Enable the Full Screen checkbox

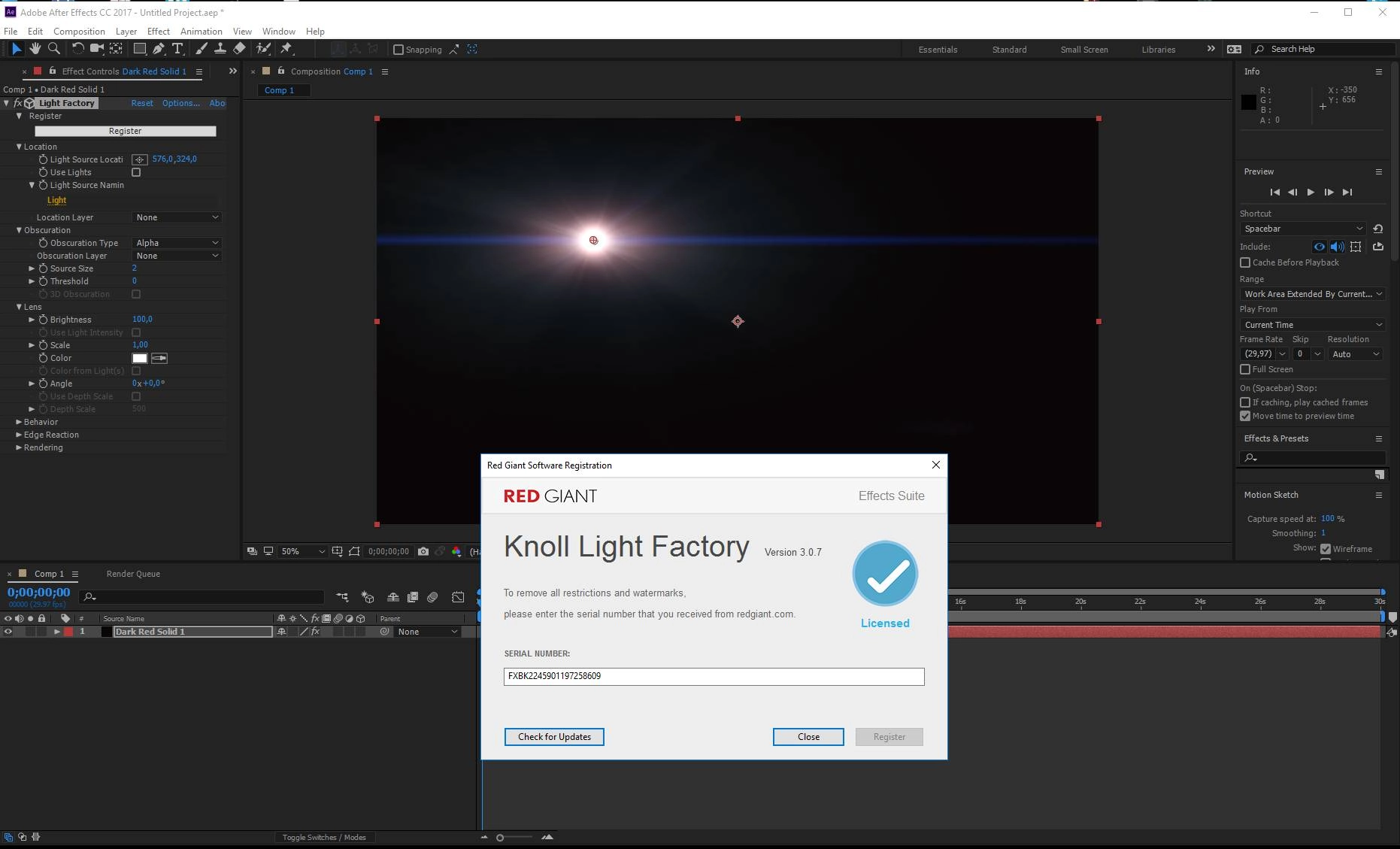tap(1245, 369)
